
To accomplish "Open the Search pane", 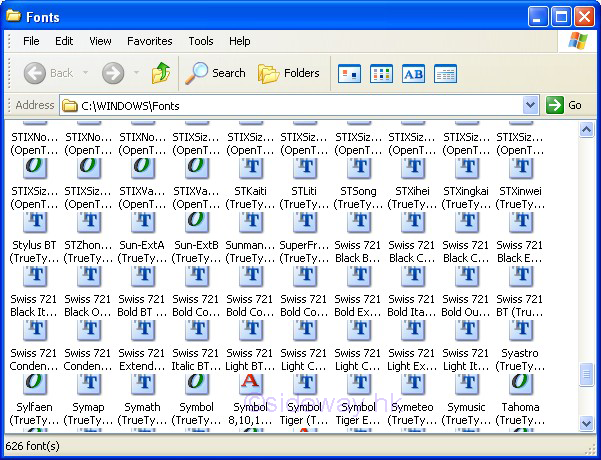I will click(216, 73).
